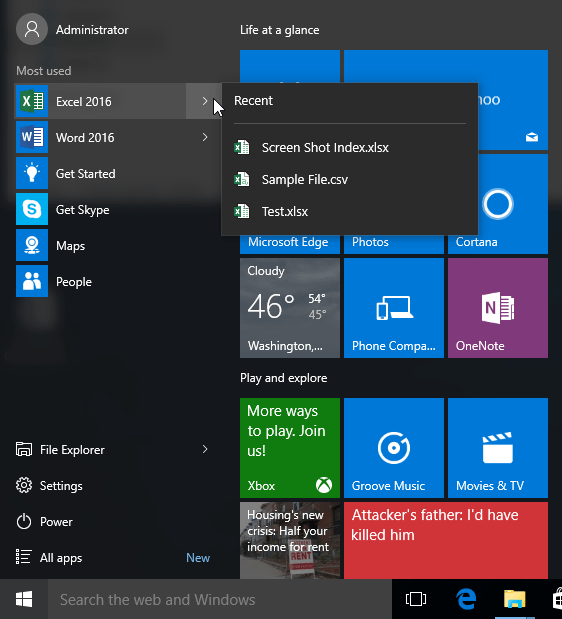The image size is (562, 619).
Task: Click the New label beside All apps
Action: 198,557
